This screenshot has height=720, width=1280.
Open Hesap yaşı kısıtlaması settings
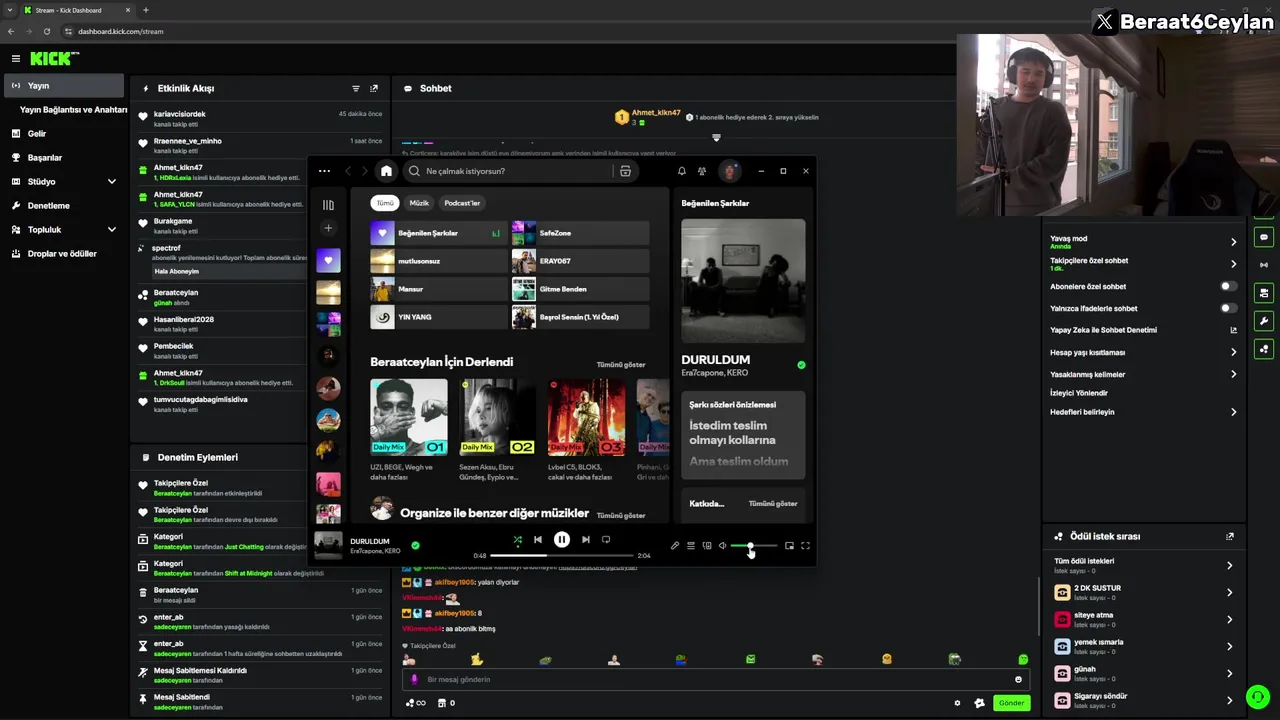pos(1143,352)
